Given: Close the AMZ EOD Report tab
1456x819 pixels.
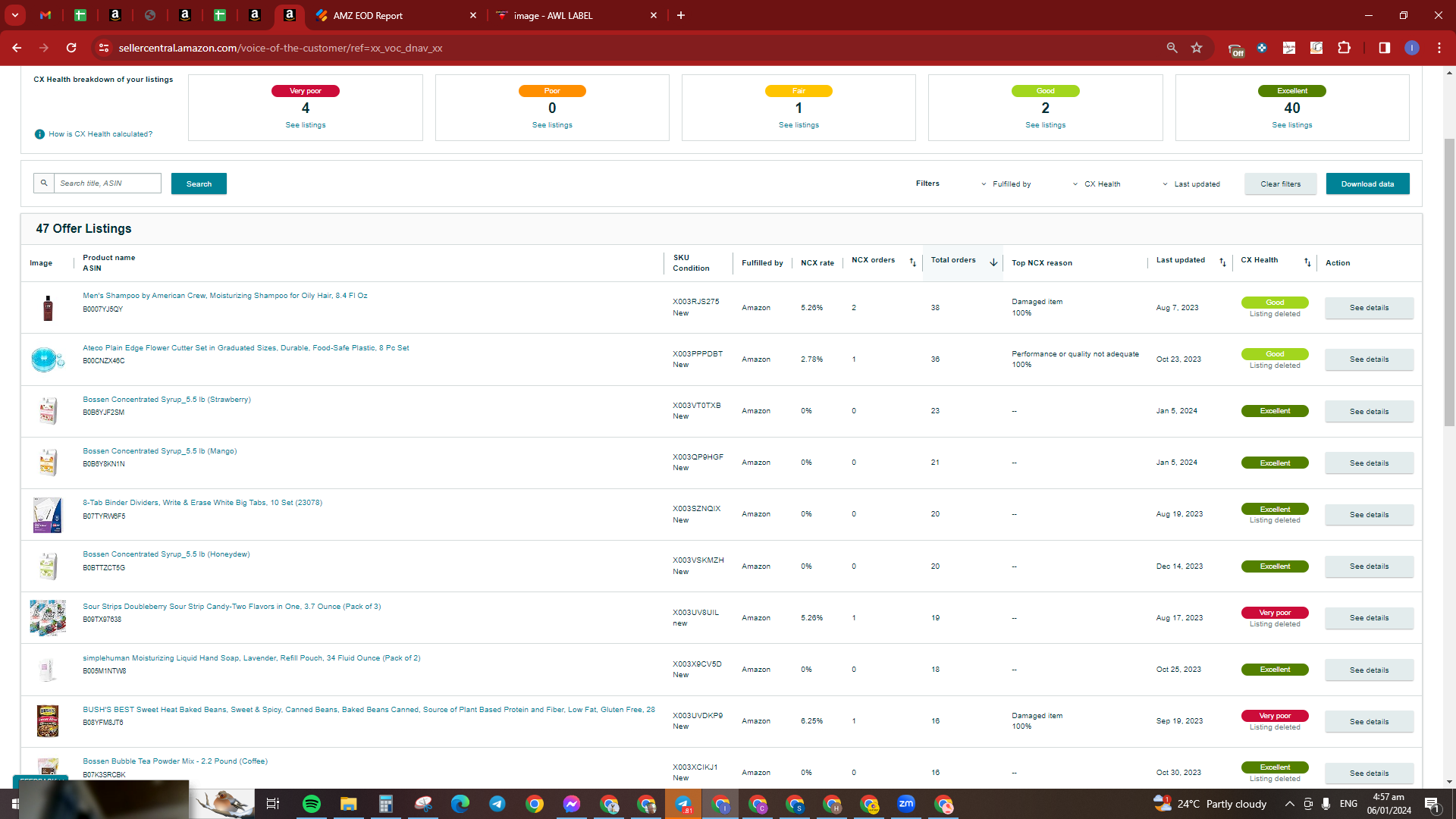Looking at the screenshot, I should (x=473, y=15).
